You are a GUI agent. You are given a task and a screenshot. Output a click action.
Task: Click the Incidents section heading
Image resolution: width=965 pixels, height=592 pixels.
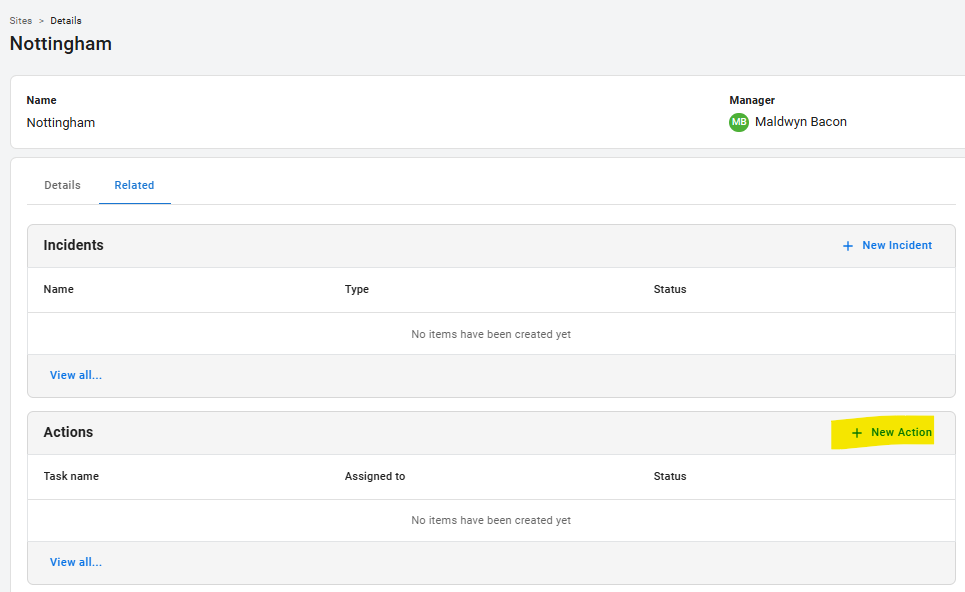point(74,245)
